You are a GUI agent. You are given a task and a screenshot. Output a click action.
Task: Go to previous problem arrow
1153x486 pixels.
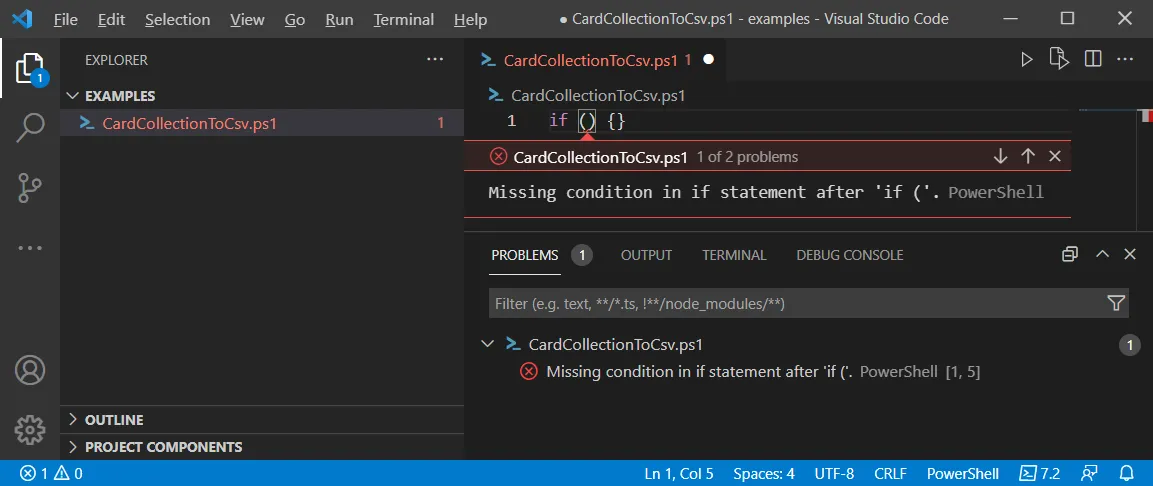pos(1028,156)
